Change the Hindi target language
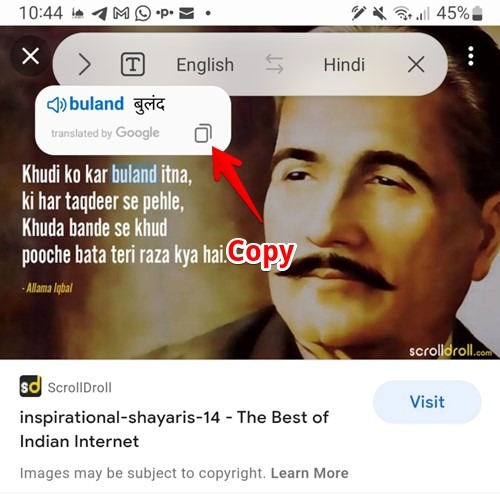This screenshot has height=503, width=500. click(x=344, y=65)
